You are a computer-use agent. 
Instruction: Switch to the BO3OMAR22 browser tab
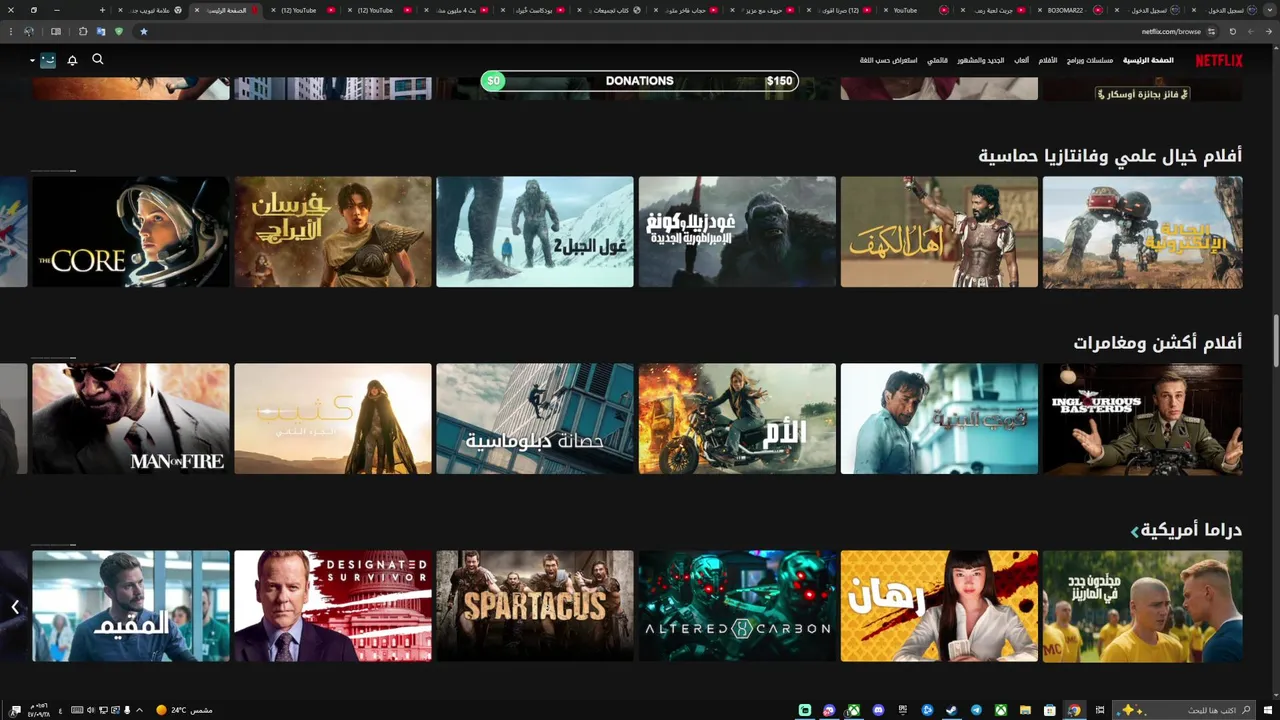(x=1070, y=10)
